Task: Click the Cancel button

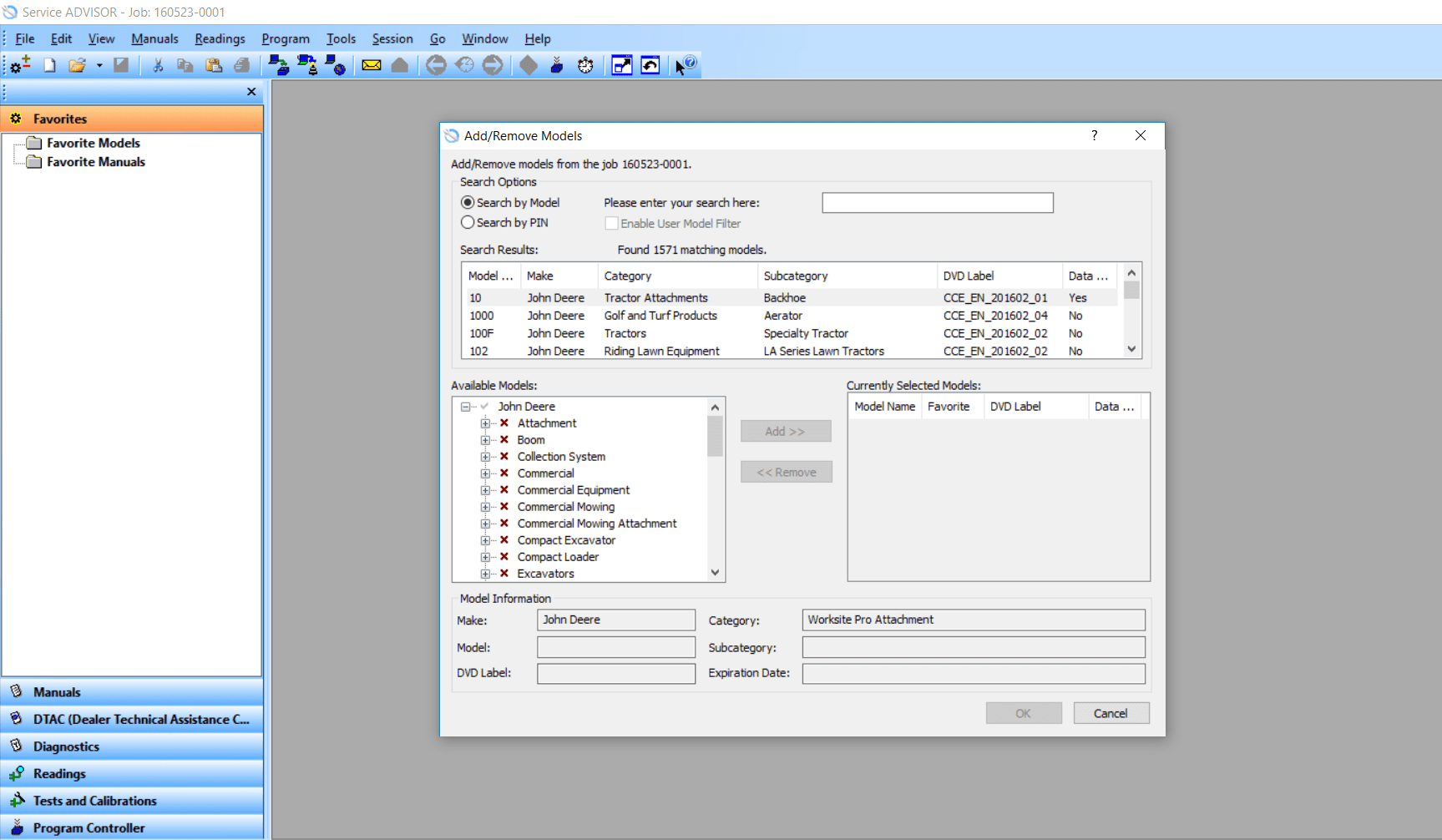Action: (x=1111, y=713)
